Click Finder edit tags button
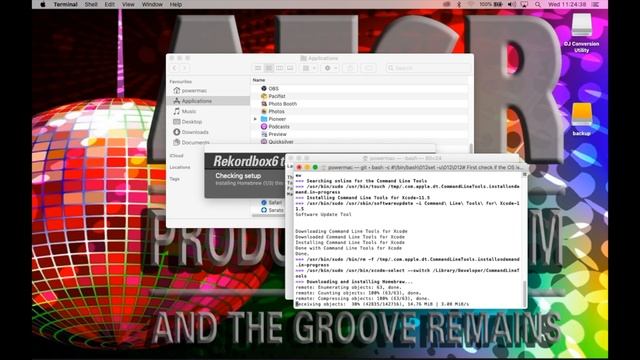 click(369, 68)
